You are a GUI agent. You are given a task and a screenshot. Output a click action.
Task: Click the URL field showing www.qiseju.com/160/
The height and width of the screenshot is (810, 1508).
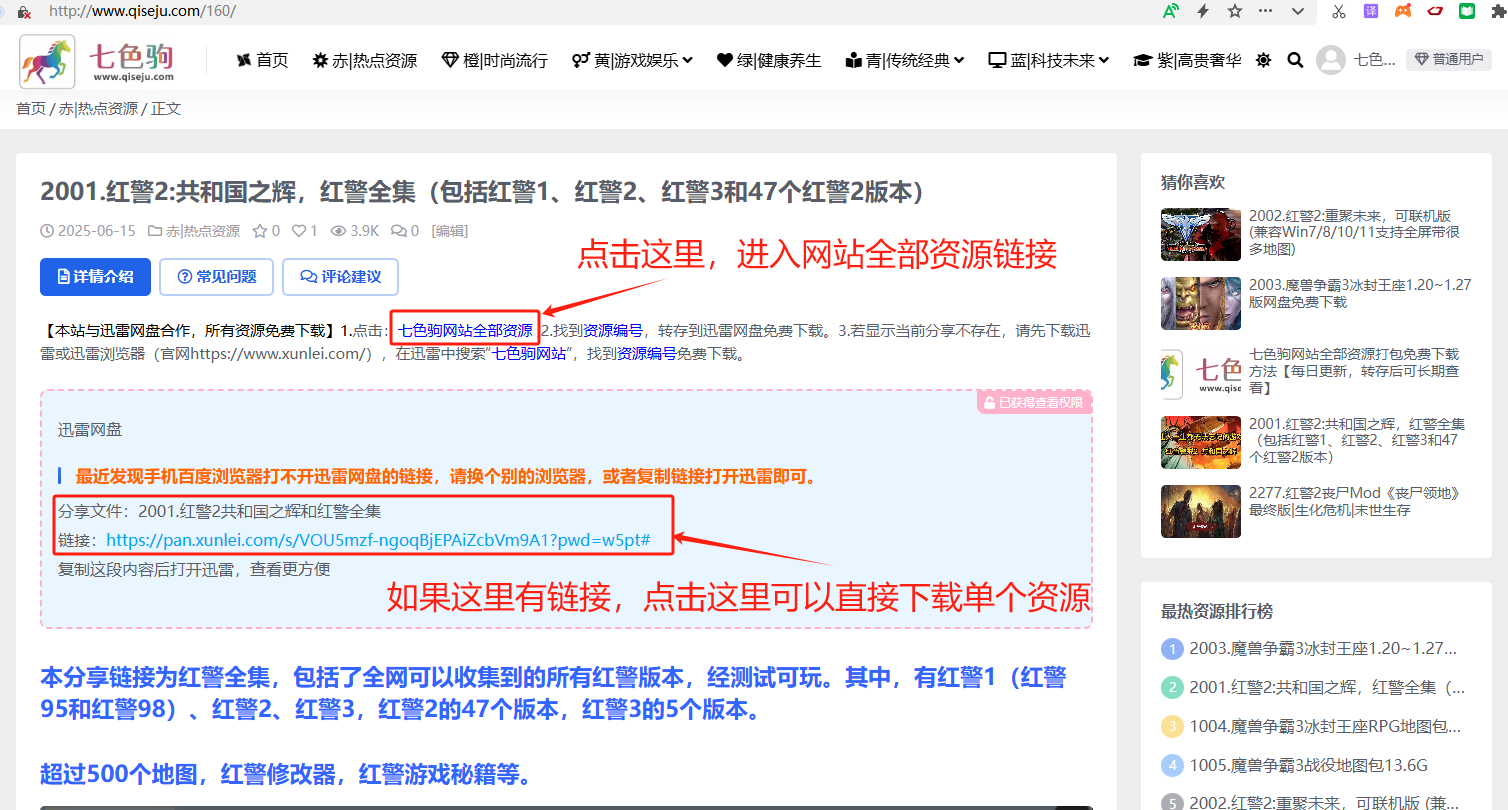pos(142,12)
